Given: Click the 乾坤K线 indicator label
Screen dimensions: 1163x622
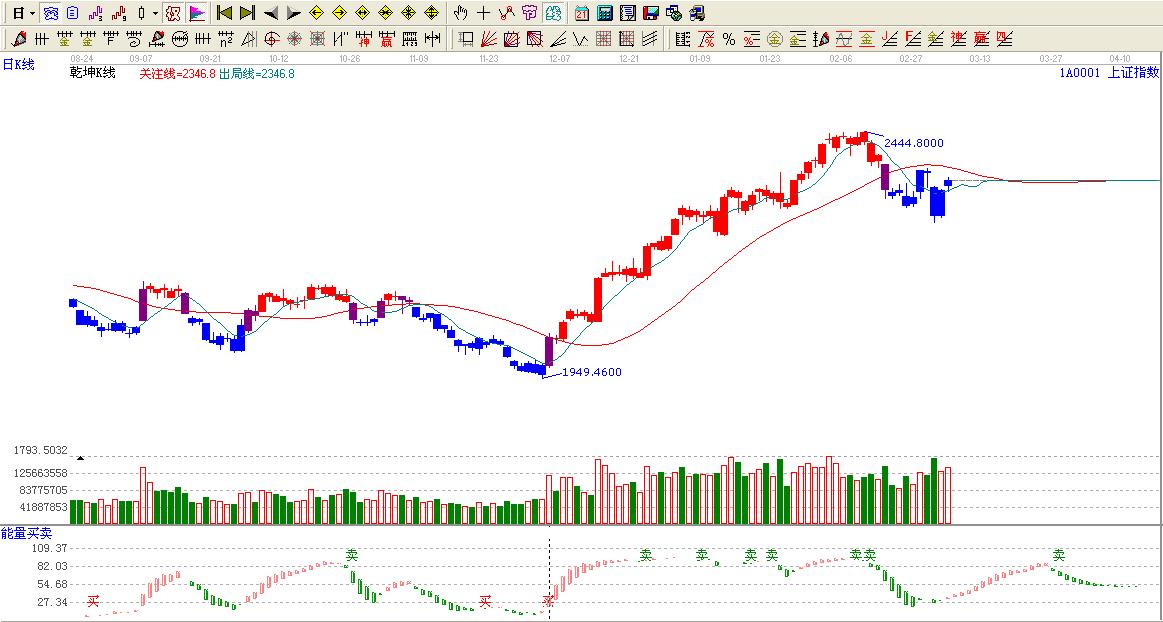Looking at the screenshot, I should tap(92, 72).
